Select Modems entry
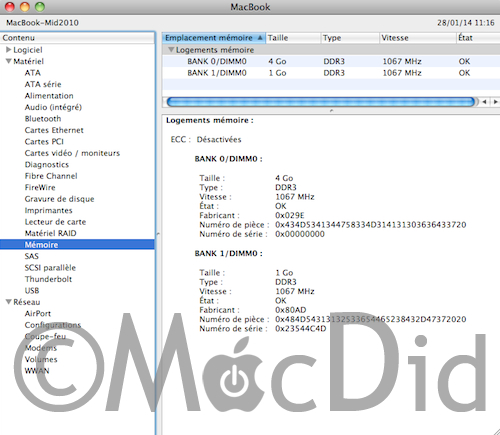 [41, 348]
